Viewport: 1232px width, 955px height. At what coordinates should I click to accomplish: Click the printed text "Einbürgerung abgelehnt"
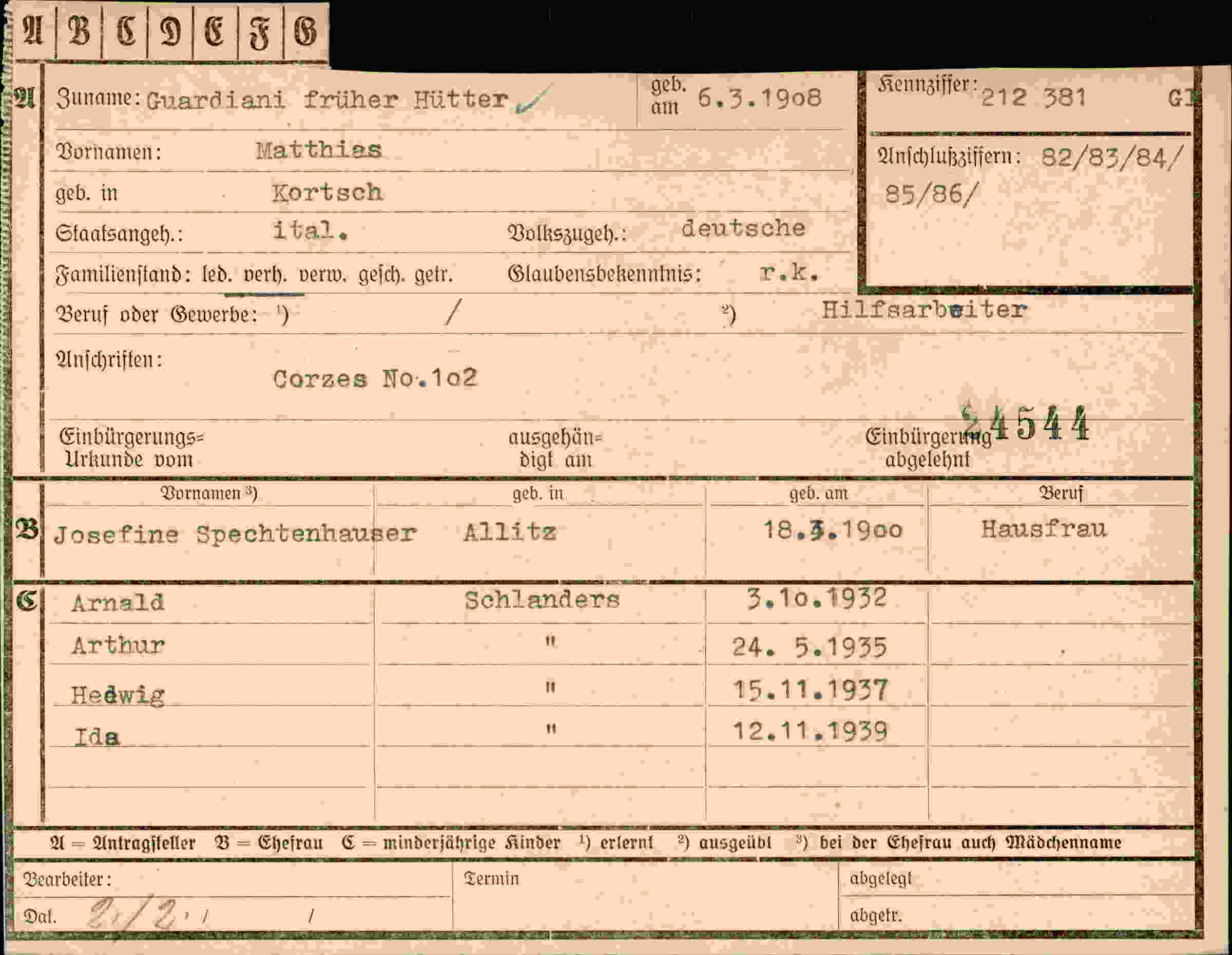coord(929,448)
